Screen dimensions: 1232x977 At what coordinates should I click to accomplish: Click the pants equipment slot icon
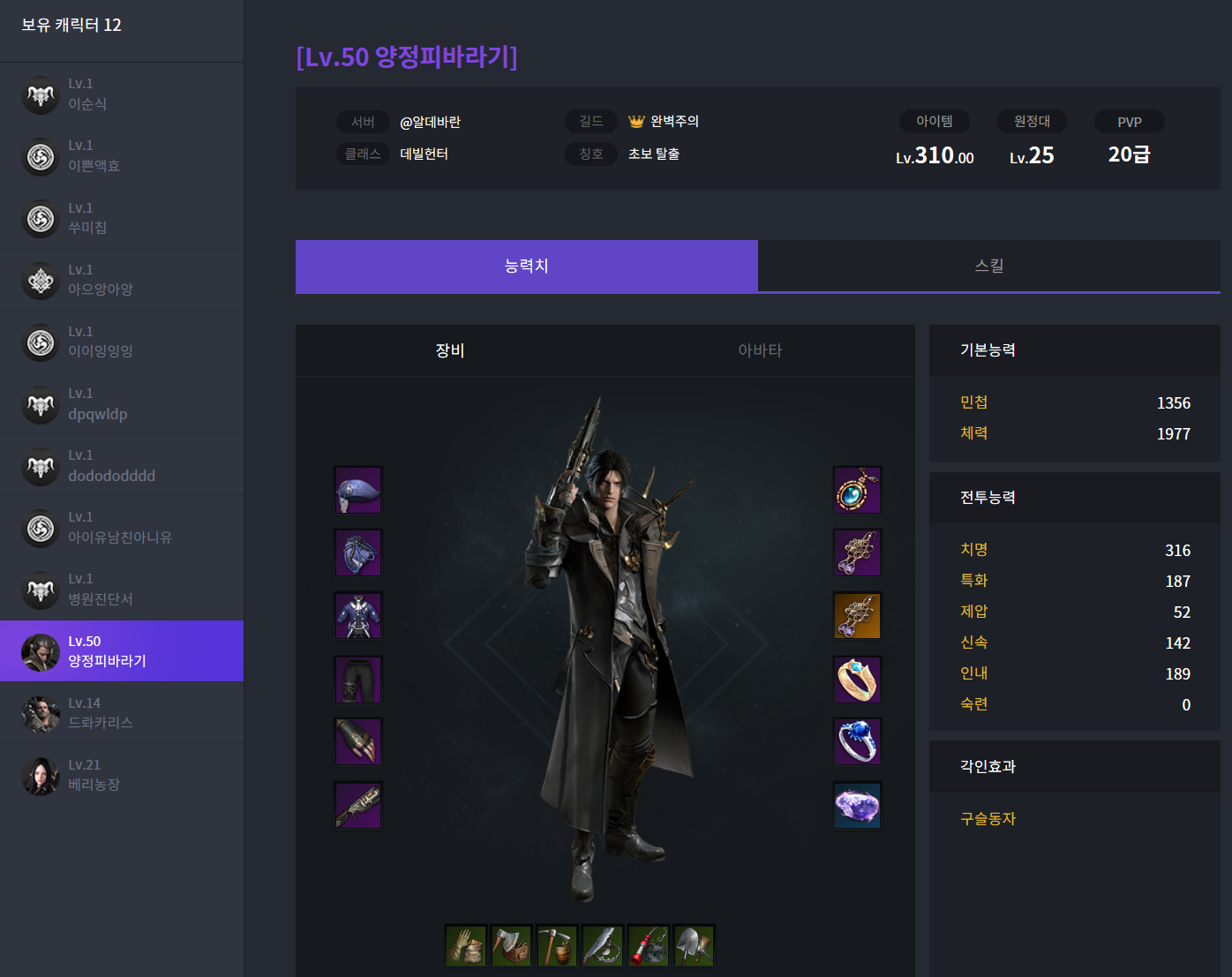tap(358, 680)
